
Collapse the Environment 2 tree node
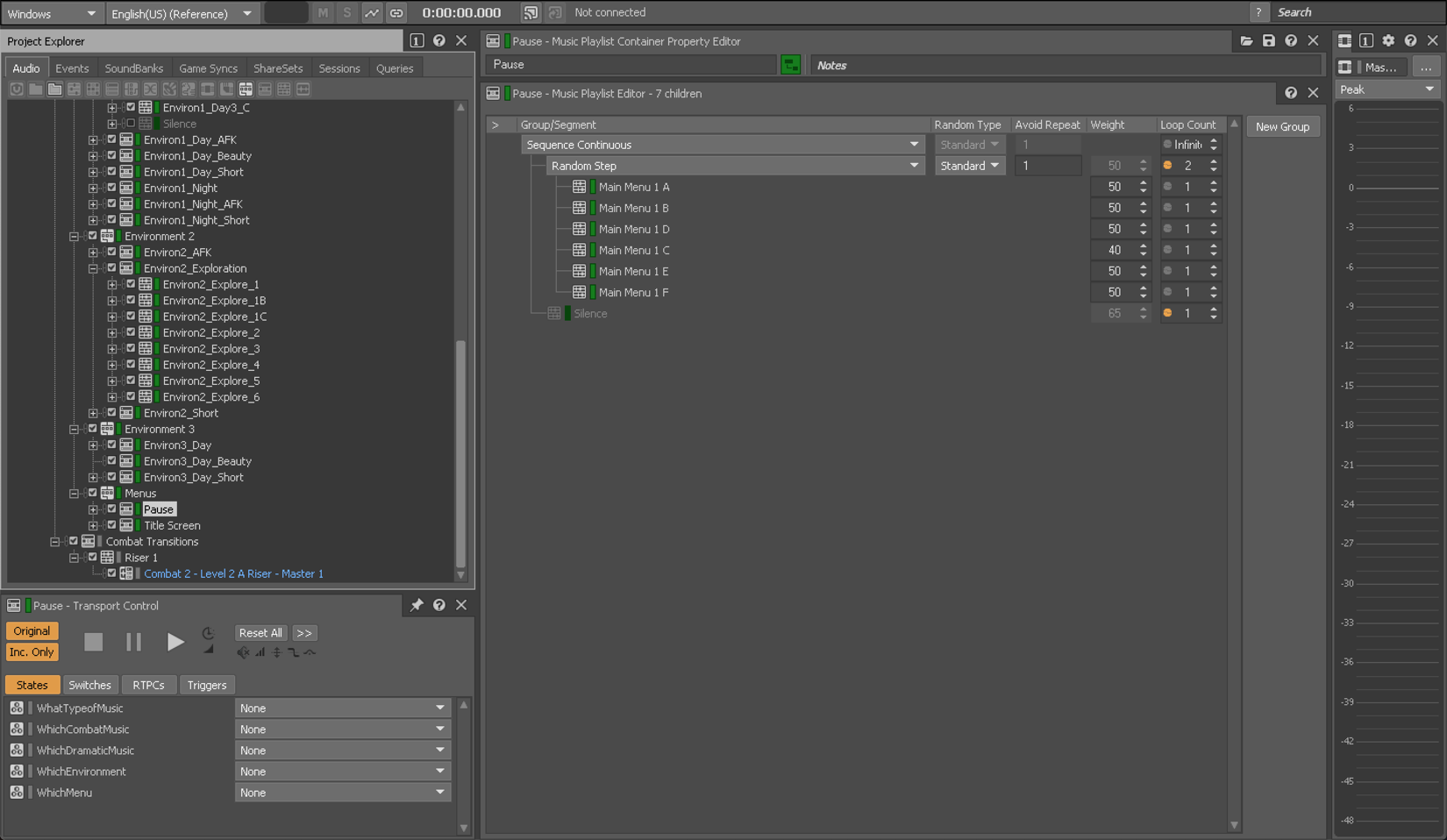[74, 237]
